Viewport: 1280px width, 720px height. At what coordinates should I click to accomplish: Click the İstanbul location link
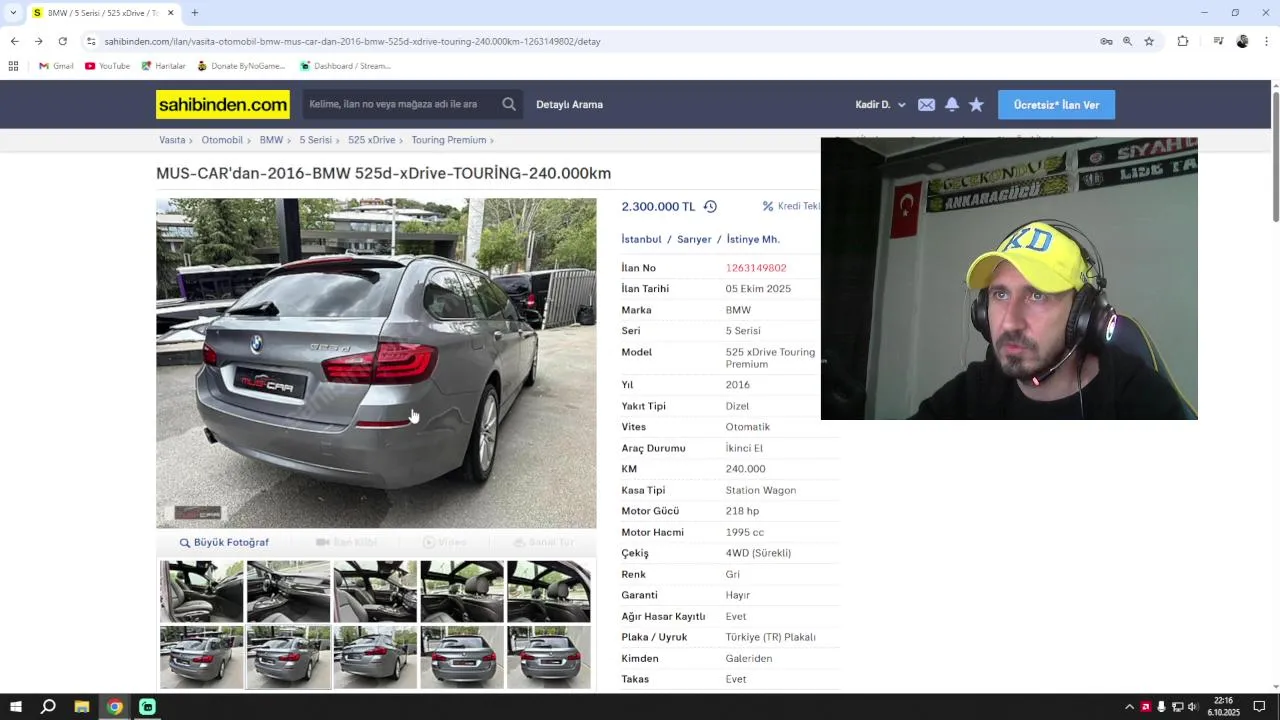(641, 239)
